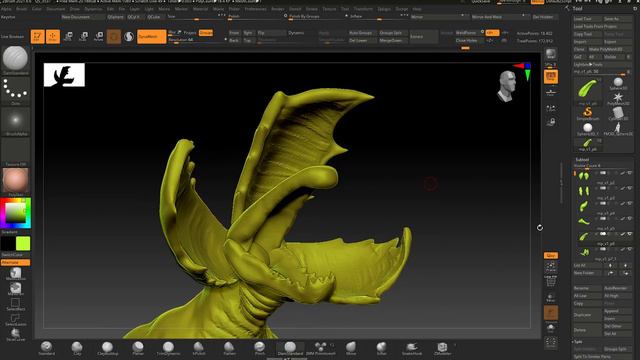This screenshot has height=360, width=640.
Task: Select the hPolish brush
Action: click(198, 348)
